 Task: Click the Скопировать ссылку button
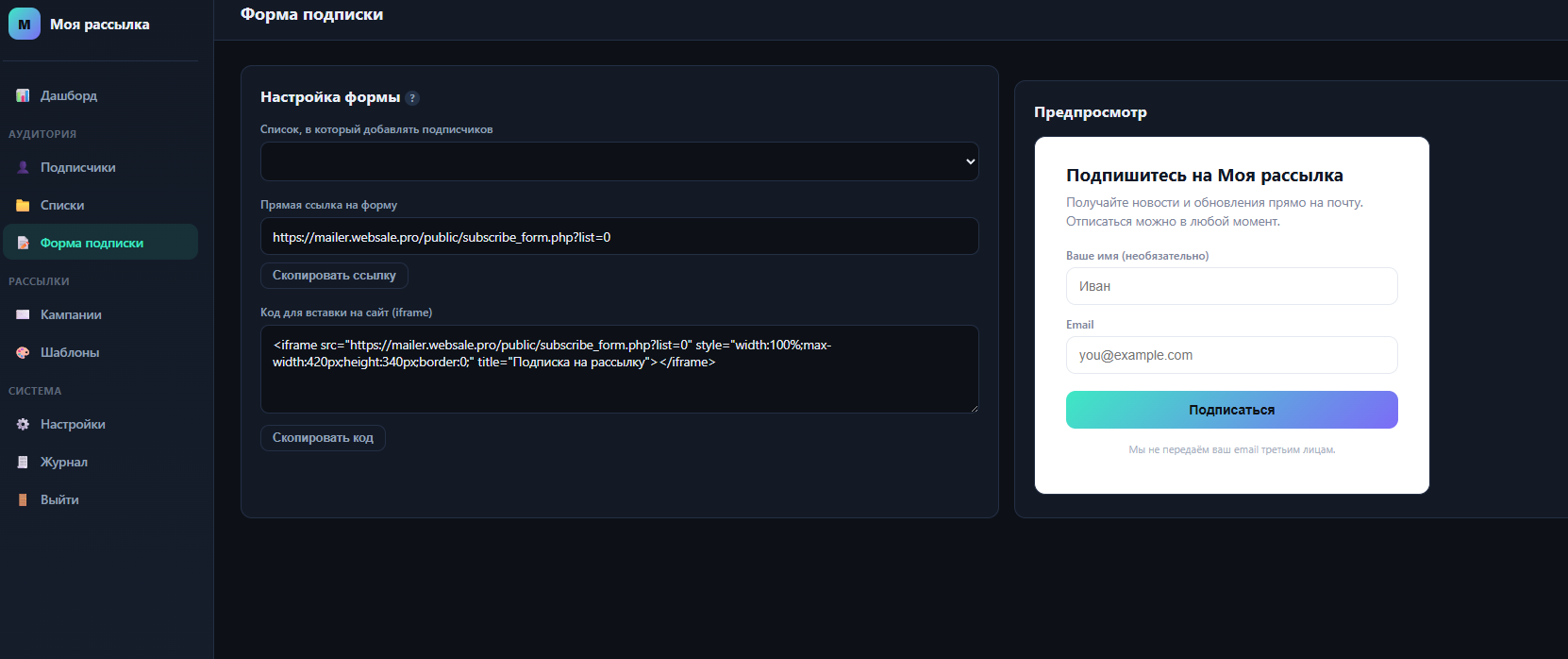[334, 276]
